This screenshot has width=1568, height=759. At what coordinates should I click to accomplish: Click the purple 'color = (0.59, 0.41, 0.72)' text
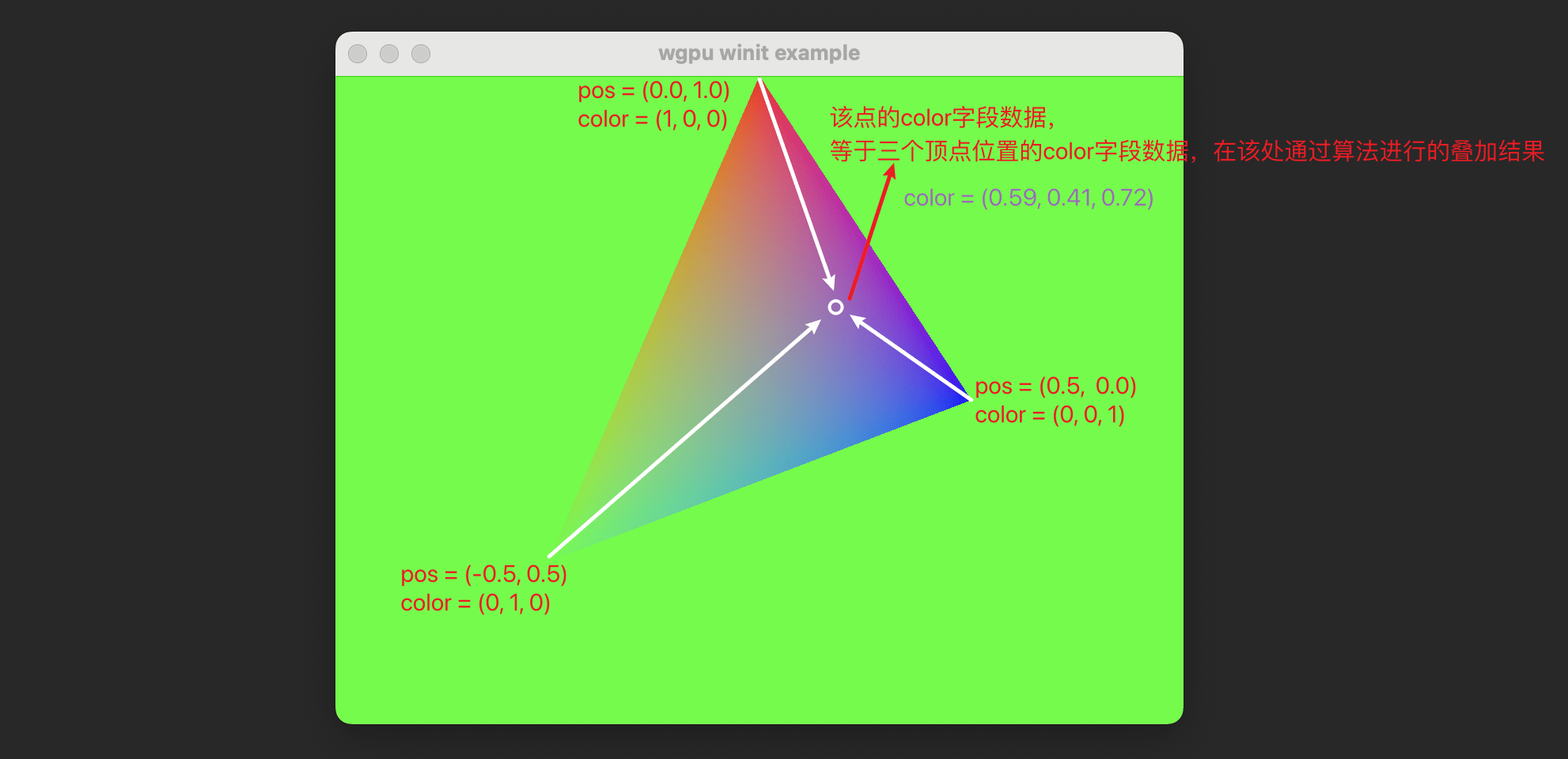(1028, 198)
